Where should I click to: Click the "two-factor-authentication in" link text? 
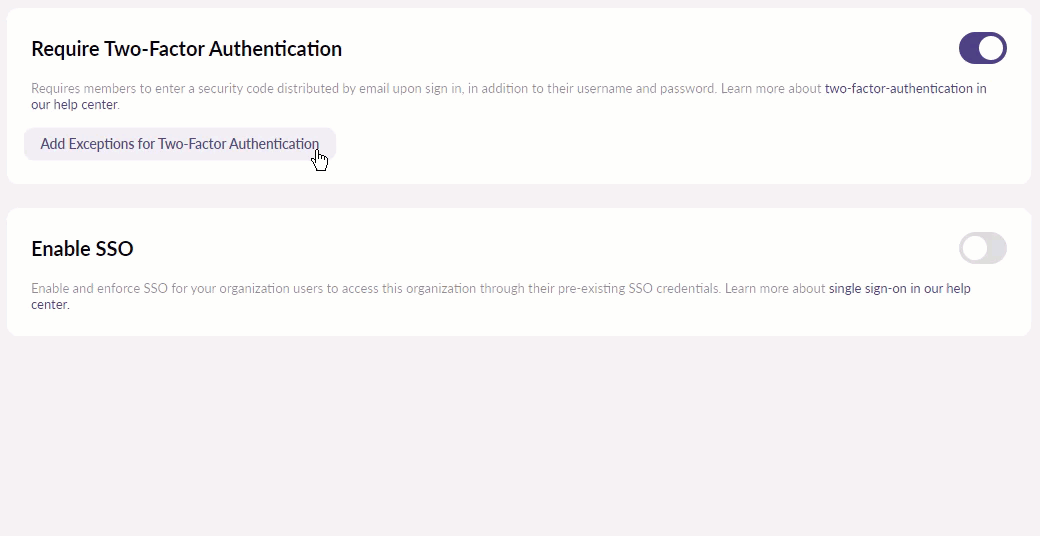tap(905, 88)
